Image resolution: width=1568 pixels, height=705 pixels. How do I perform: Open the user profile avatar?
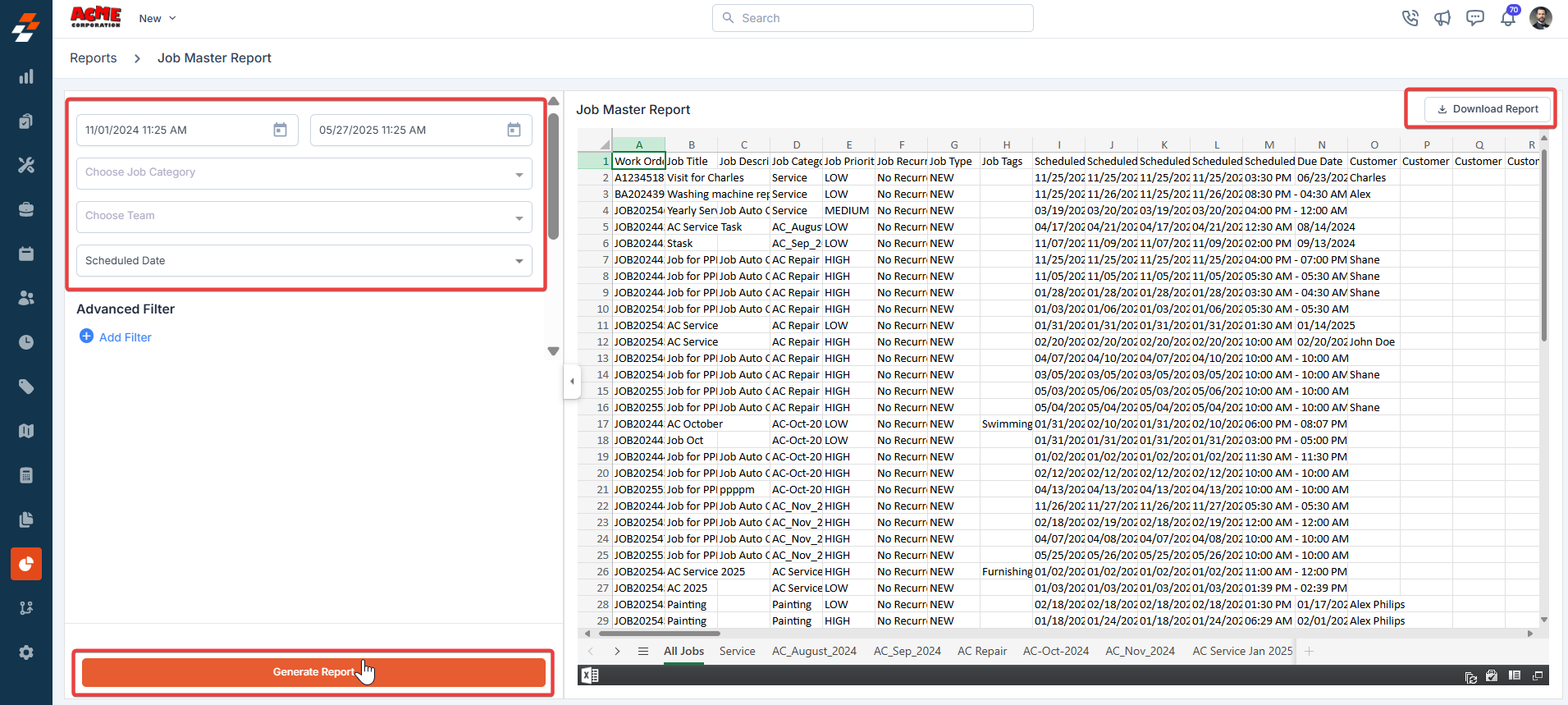tap(1541, 18)
